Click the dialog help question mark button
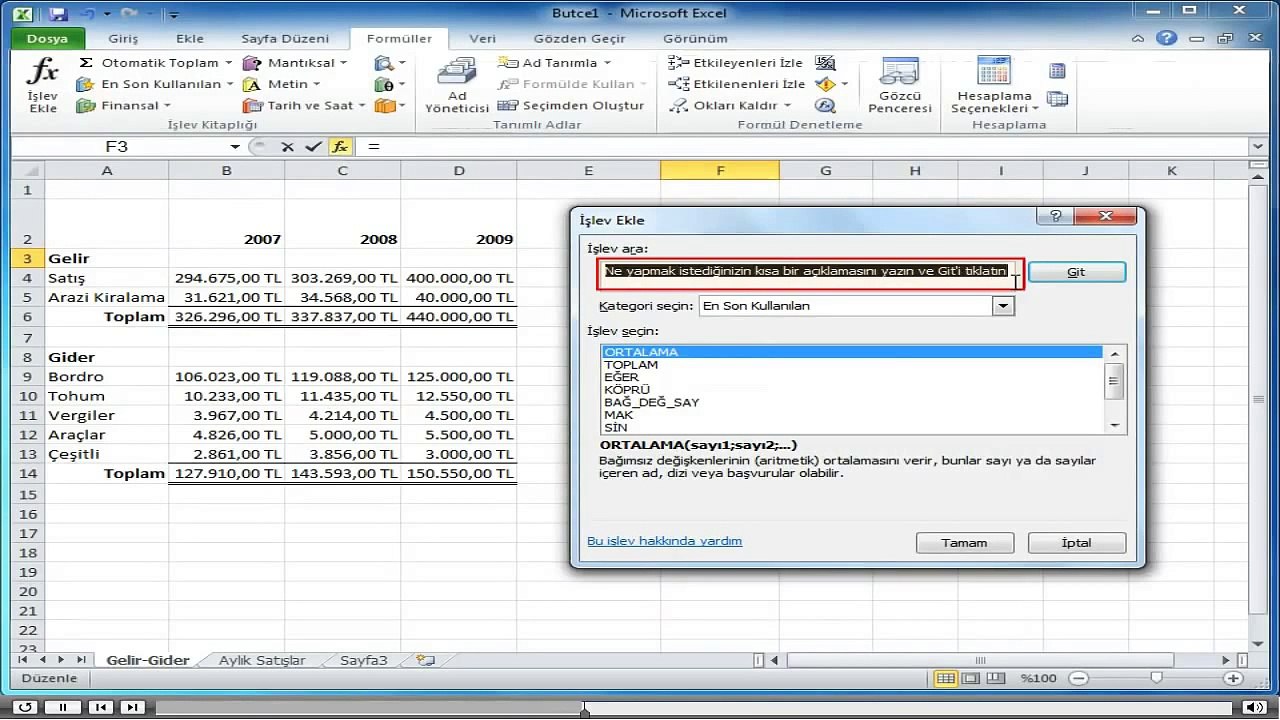1280x720 pixels. point(1055,216)
